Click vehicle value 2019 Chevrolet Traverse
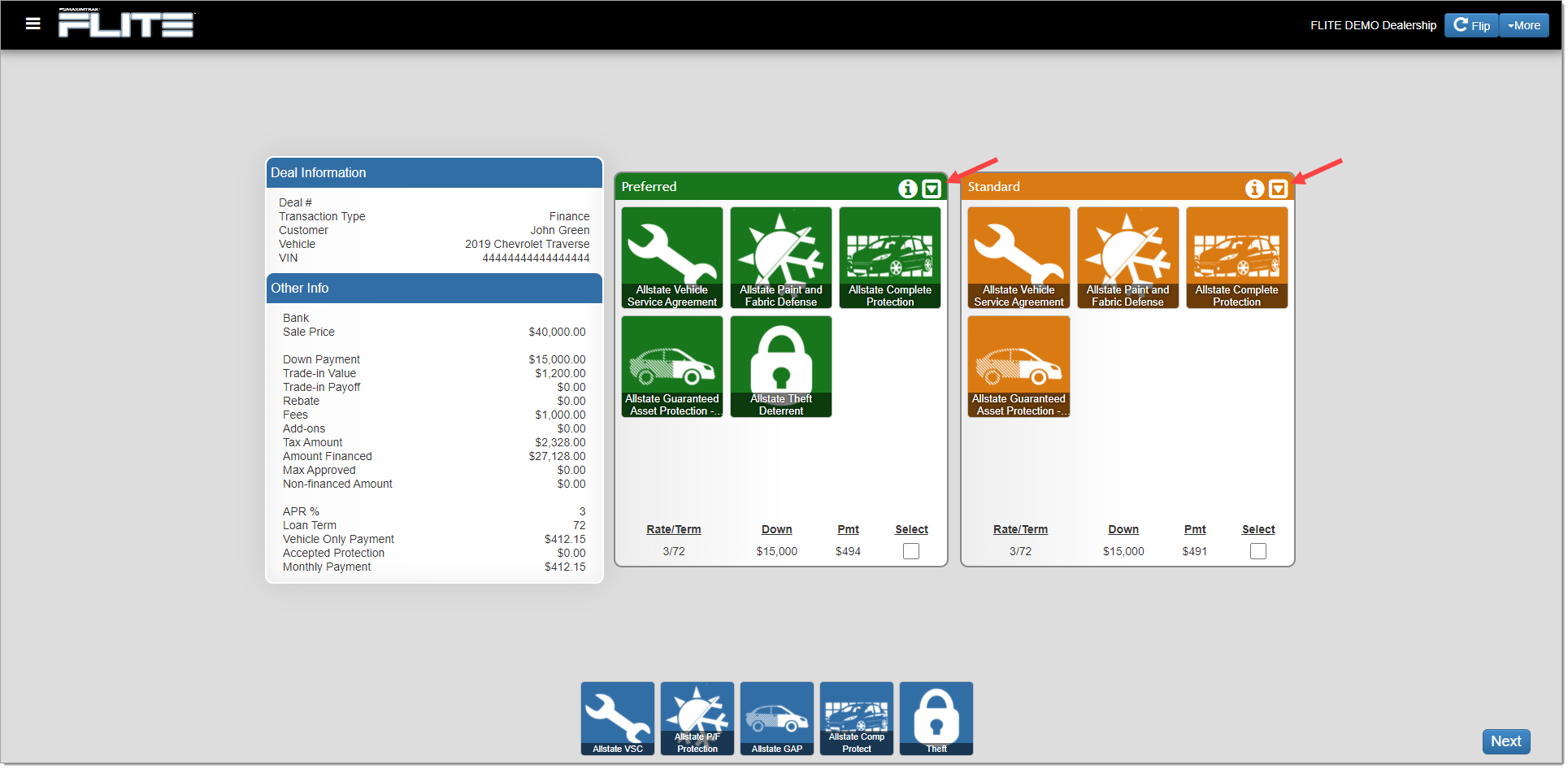Screen dimensions: 1568x769 pyautogui.click(x=528, y=244)
